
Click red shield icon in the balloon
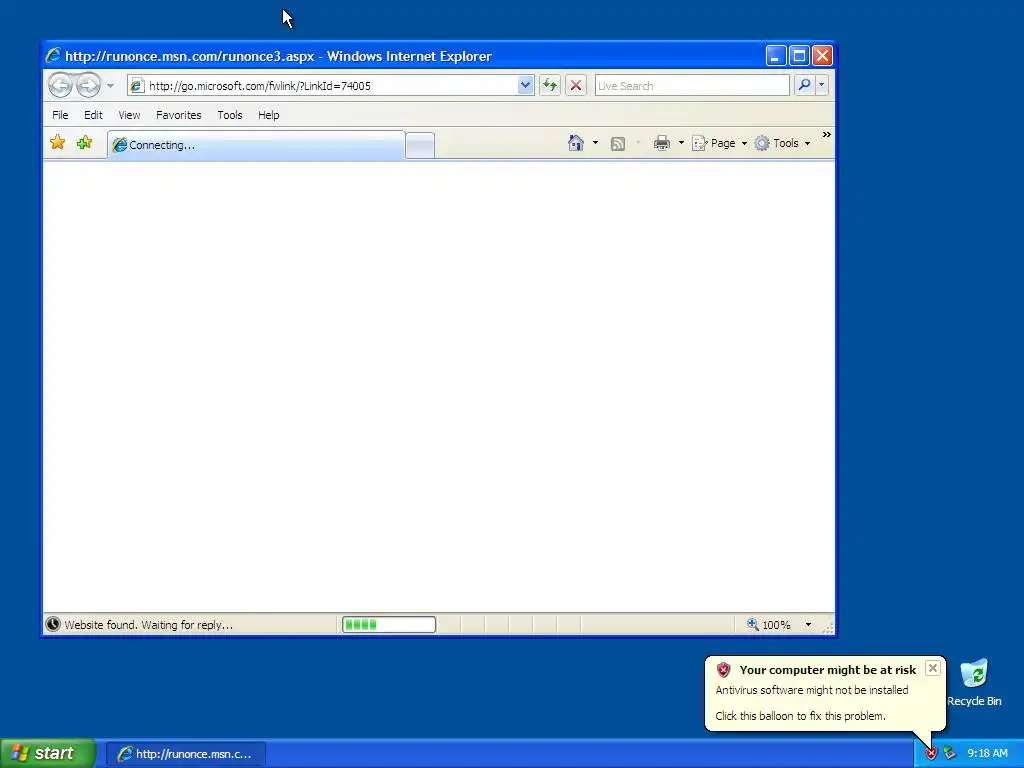pyautogui.click(x=723, y=669)
